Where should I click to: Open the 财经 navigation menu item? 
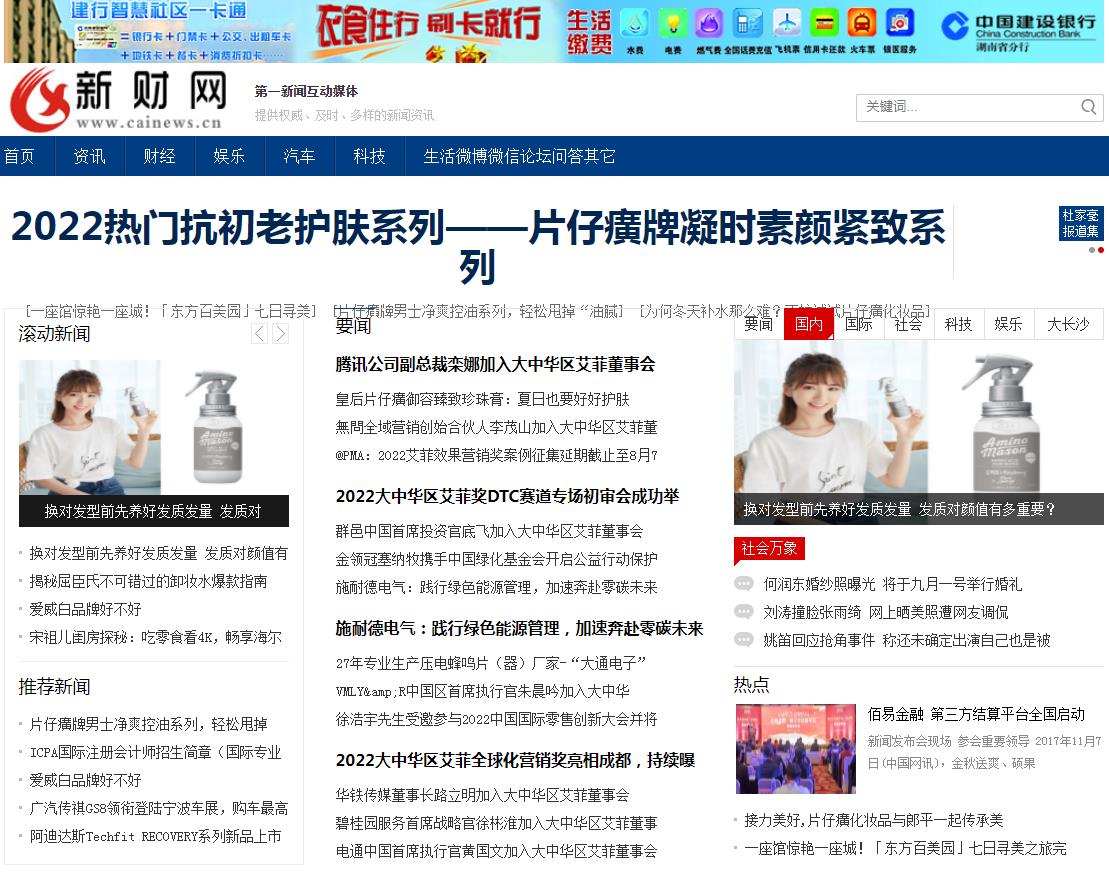[160, 156]
